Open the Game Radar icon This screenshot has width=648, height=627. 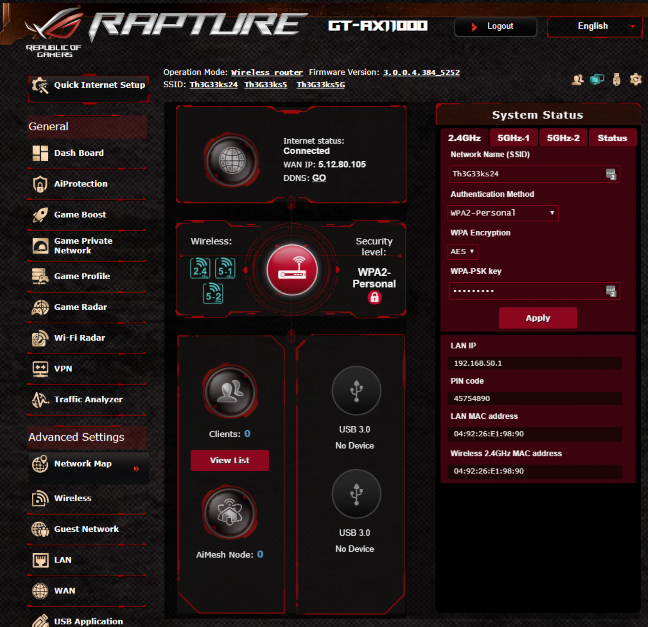pyautogui.click(x=40, y=307)
